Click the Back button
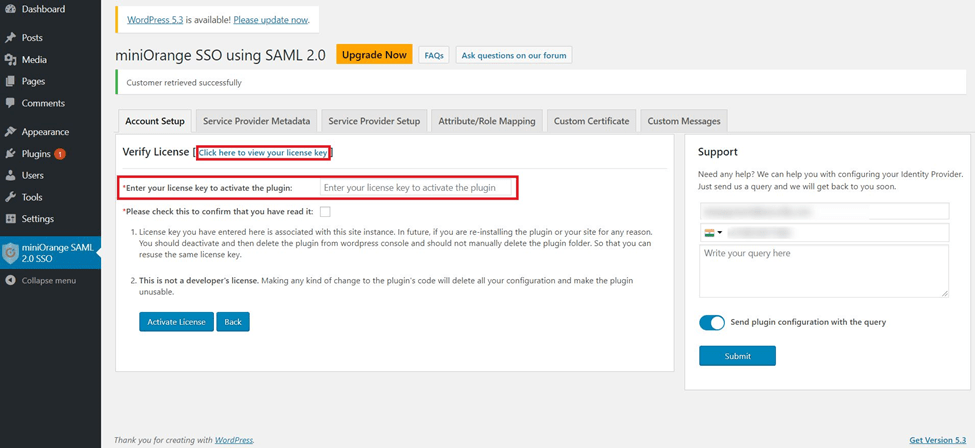 point(233,322)
